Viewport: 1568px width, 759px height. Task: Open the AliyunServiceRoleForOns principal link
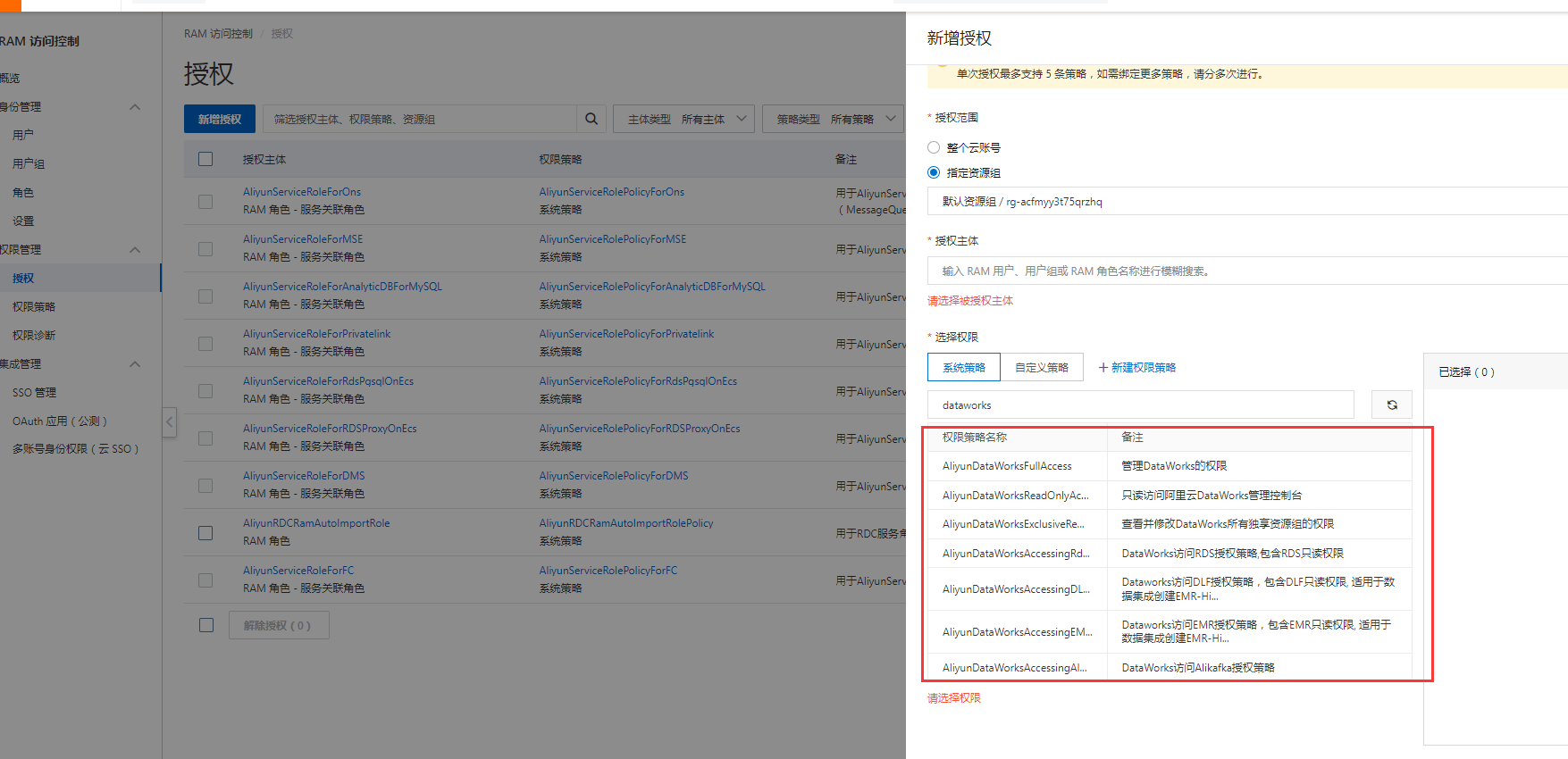coord(302,192)
